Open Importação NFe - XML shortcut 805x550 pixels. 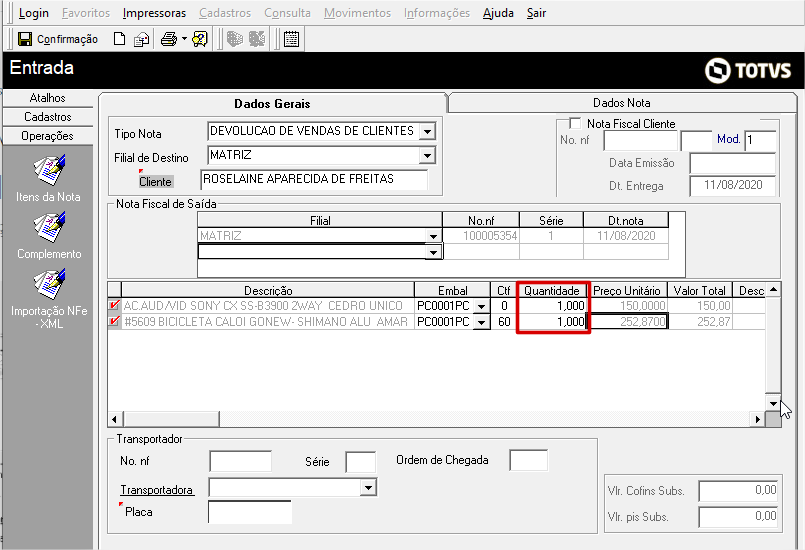point(49,300)
